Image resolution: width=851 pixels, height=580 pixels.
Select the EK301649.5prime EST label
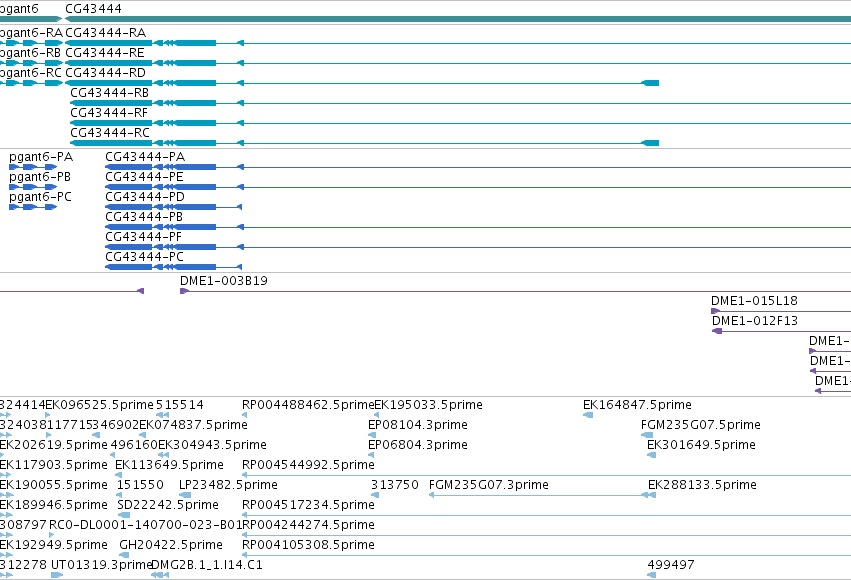pos(701,445)
